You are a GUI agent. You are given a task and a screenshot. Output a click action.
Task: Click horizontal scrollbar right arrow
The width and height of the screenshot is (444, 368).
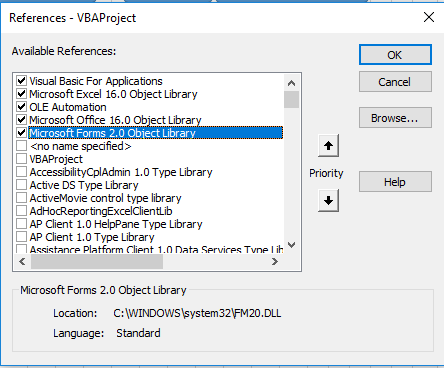275,262
